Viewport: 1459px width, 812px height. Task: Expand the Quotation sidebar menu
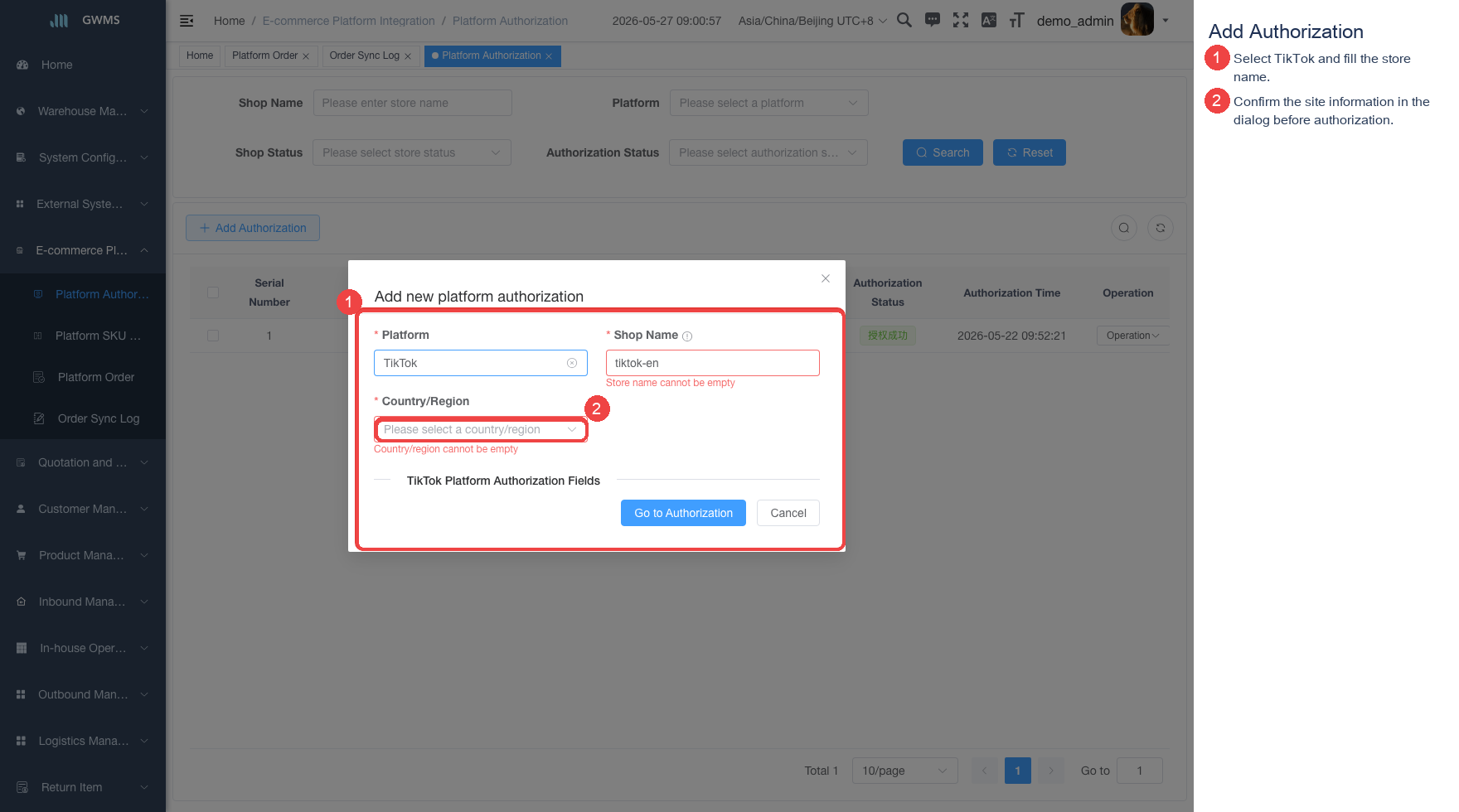click(x=83, y=462)
